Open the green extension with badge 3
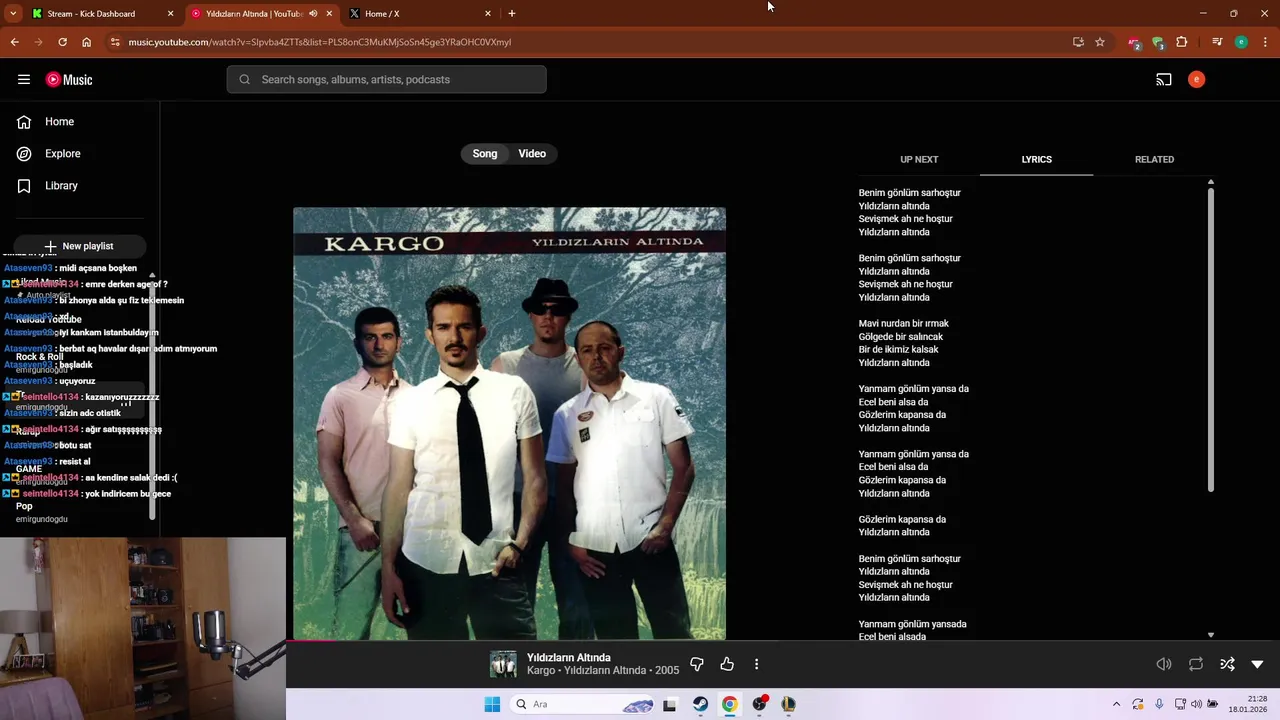Viewport: 1280px width, 720px height. pyautogui.click(x=1157, y=42)
